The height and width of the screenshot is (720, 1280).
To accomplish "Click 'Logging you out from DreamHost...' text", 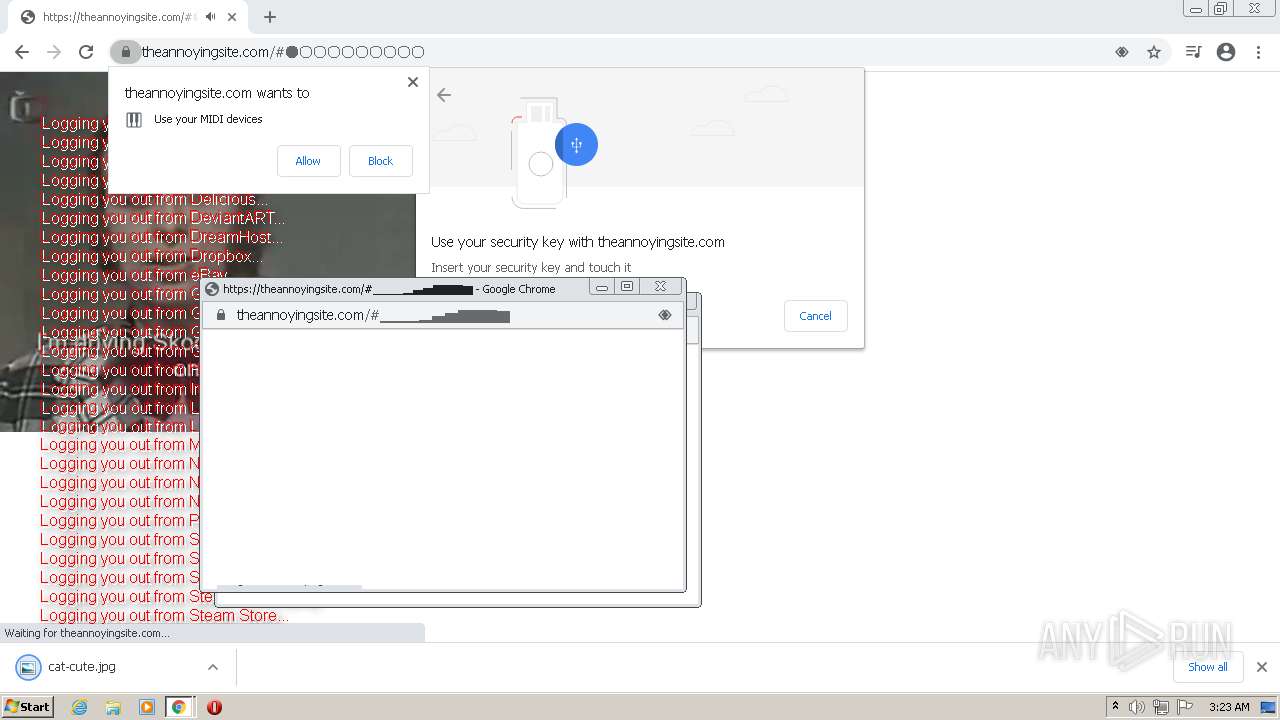I will point(163,238).
